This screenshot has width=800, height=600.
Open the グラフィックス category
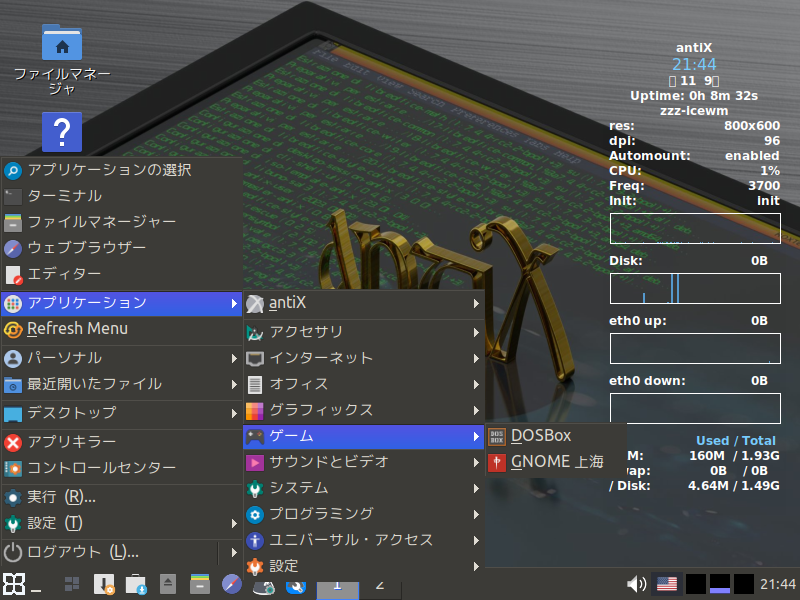pos(364,411)
